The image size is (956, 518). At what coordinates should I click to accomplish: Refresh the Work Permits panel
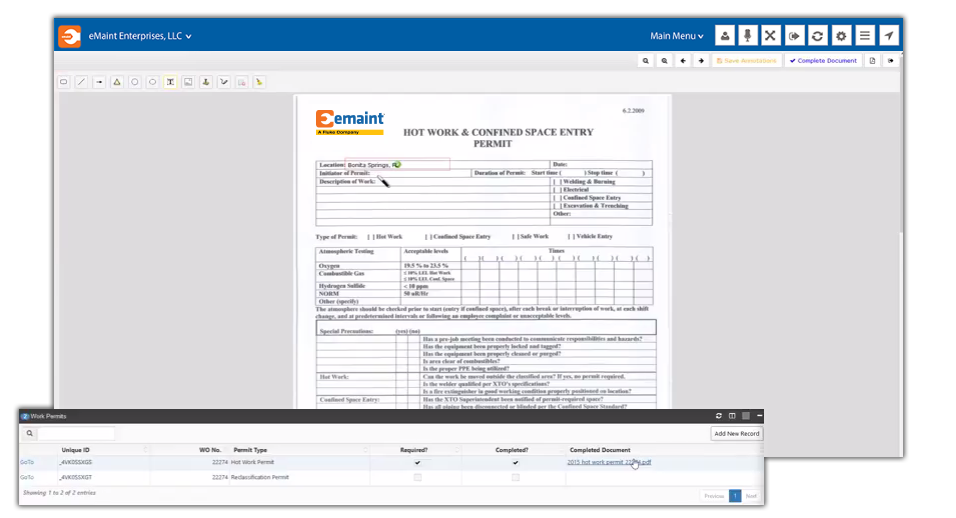[719, 416]
